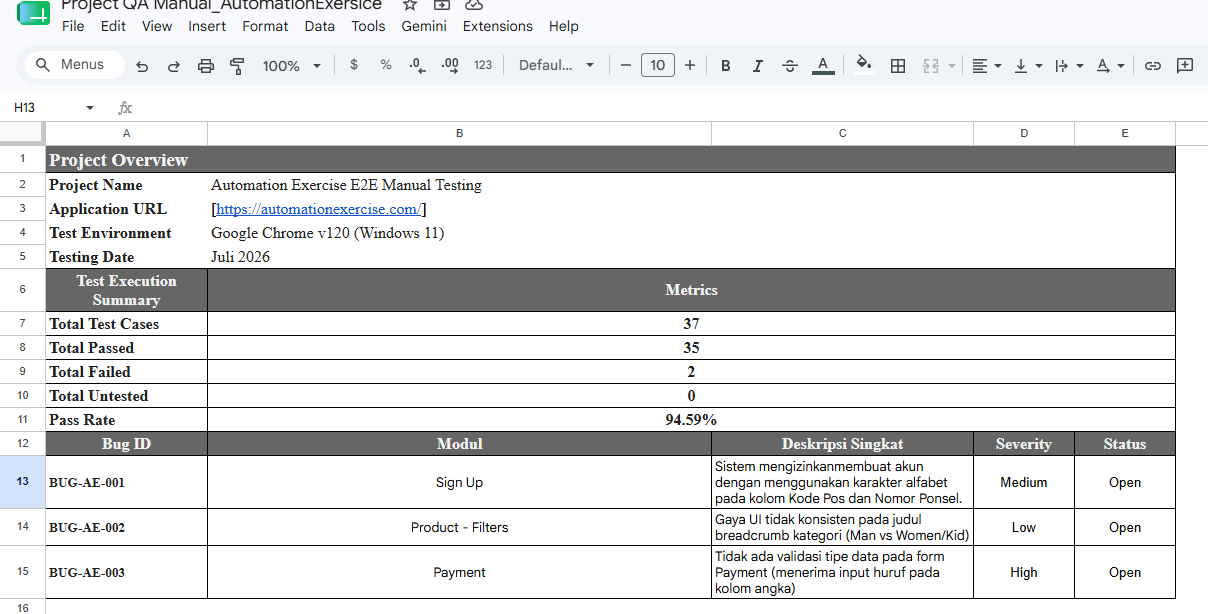This screenshot has width=1208, height=614.
Task: Open the View menu
Action: (x=157, y=26)
